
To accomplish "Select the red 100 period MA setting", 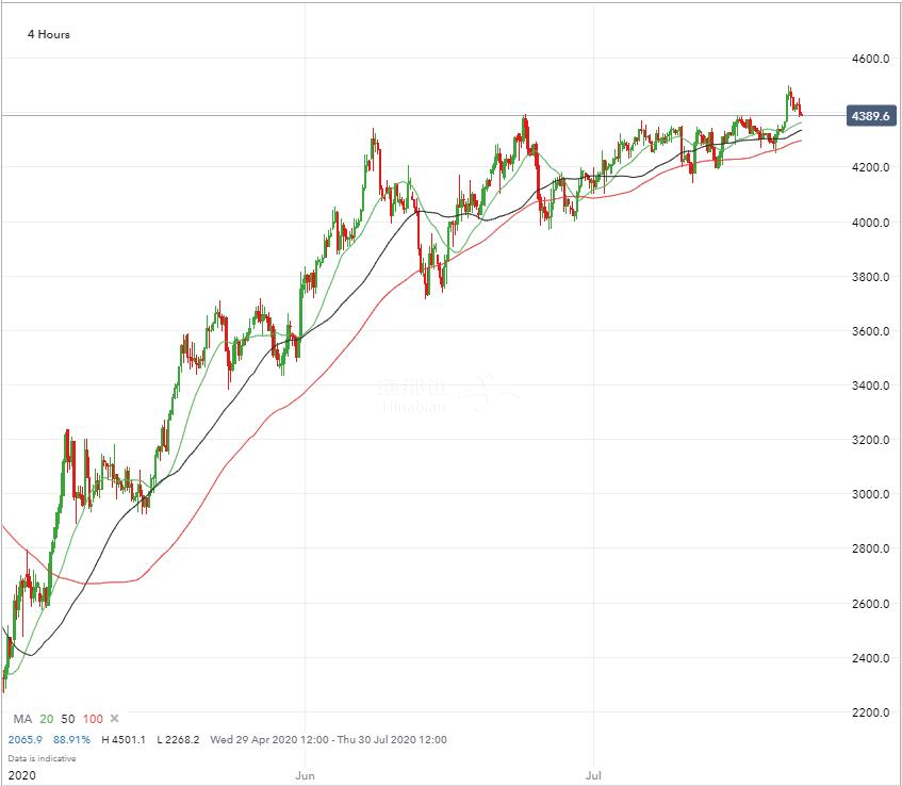I will [x=93, y=718].
